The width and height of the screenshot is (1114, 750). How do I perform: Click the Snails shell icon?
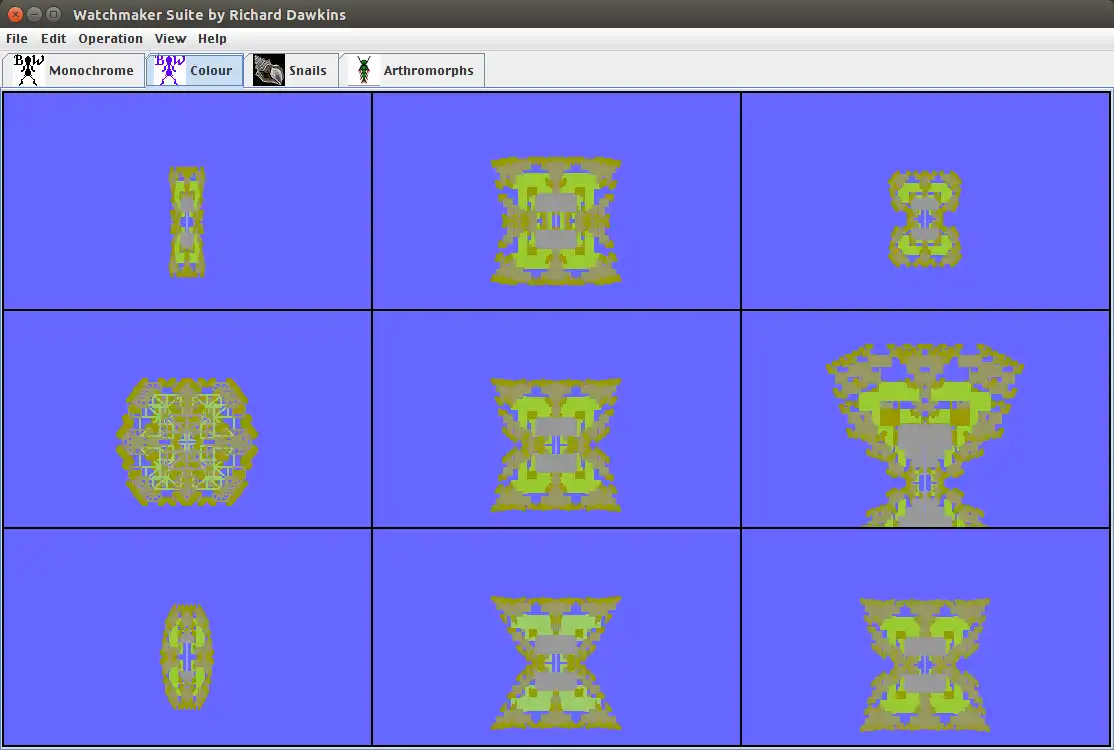269,70
